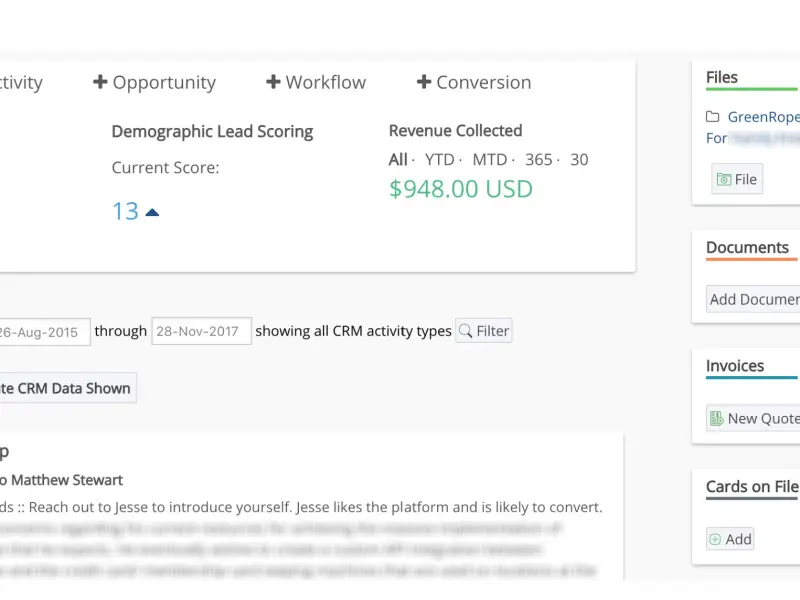Click the Filter button
Image resolution: width=800 pixels, height=600 pixels.
(x=484, y=331)
